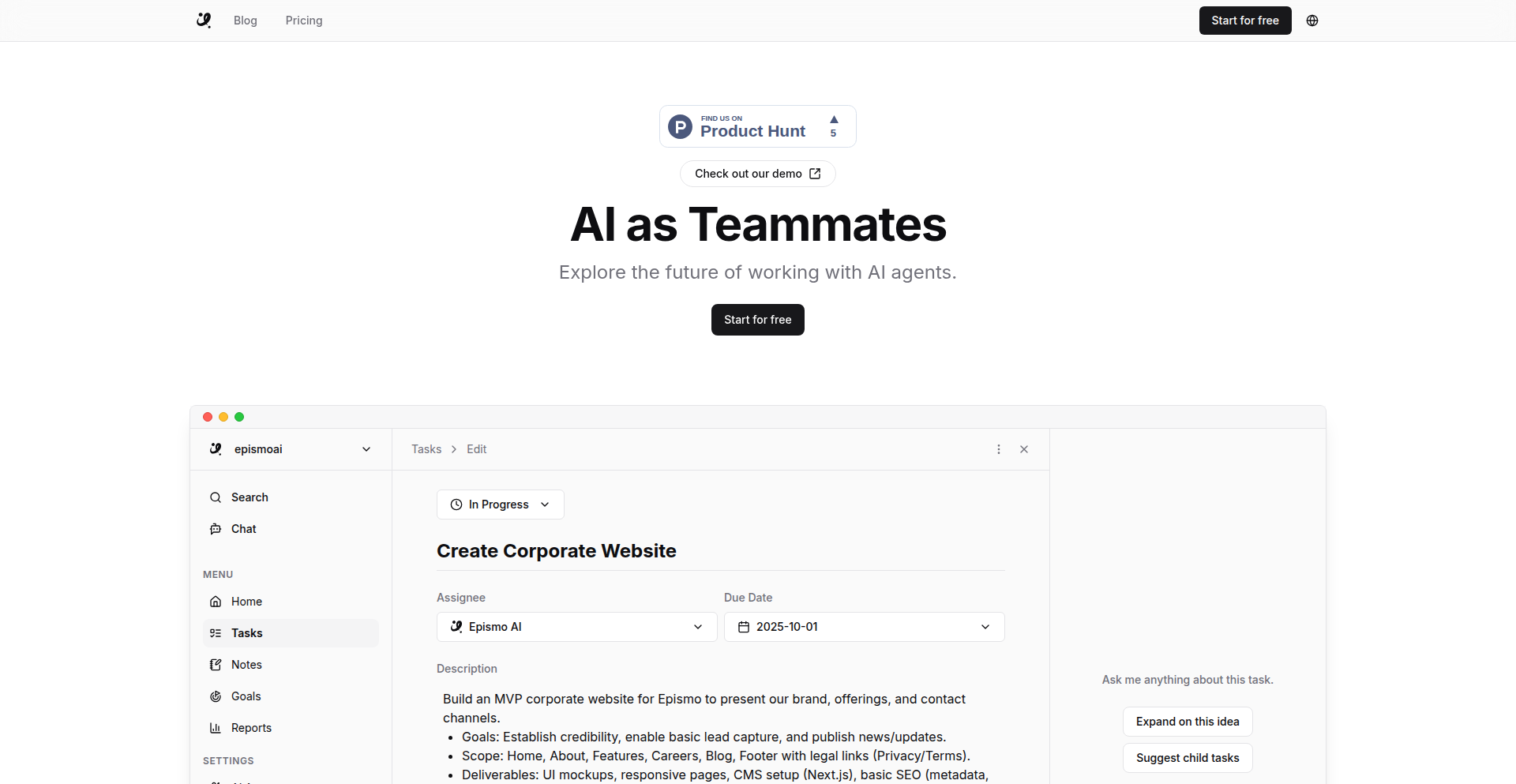1516x784 pixels.
Task: Open the Check out our demo link
Action: click(x=758, y=174)
